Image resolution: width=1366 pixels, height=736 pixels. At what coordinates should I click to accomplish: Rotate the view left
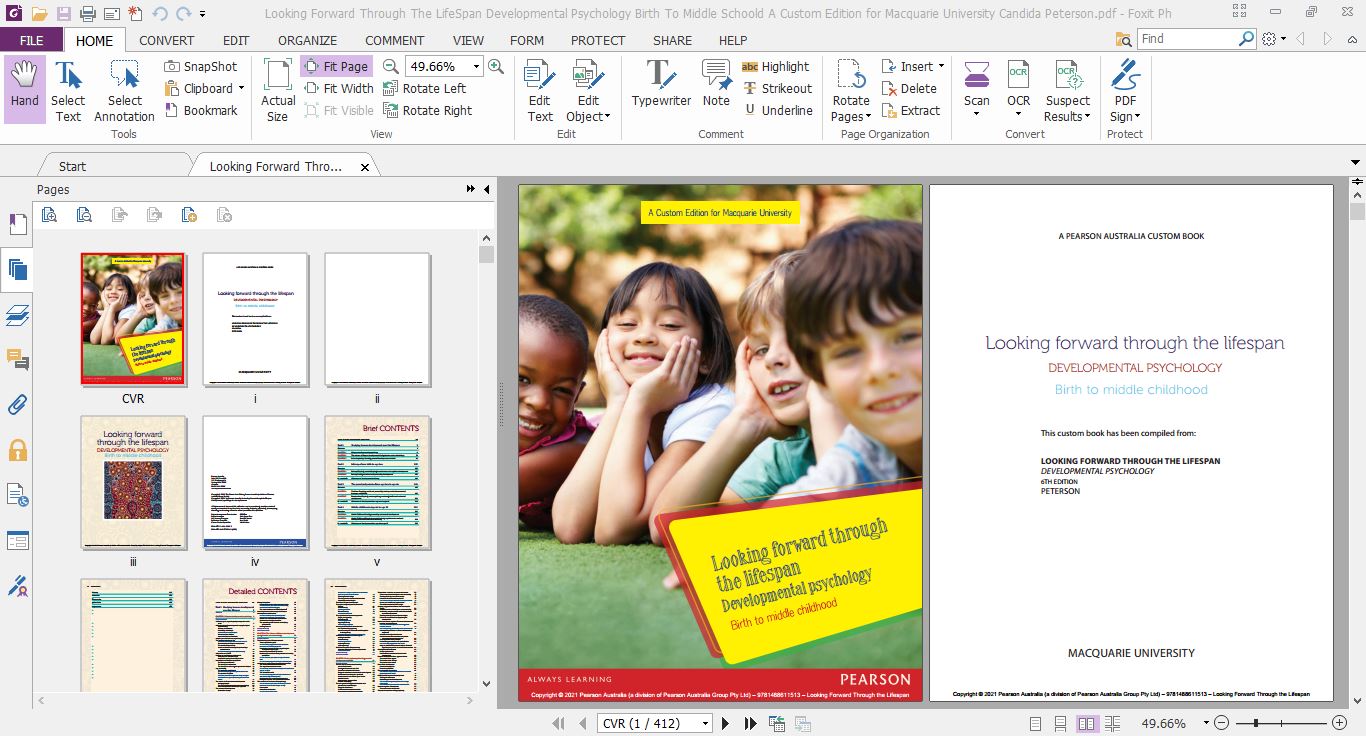(424, 88)
